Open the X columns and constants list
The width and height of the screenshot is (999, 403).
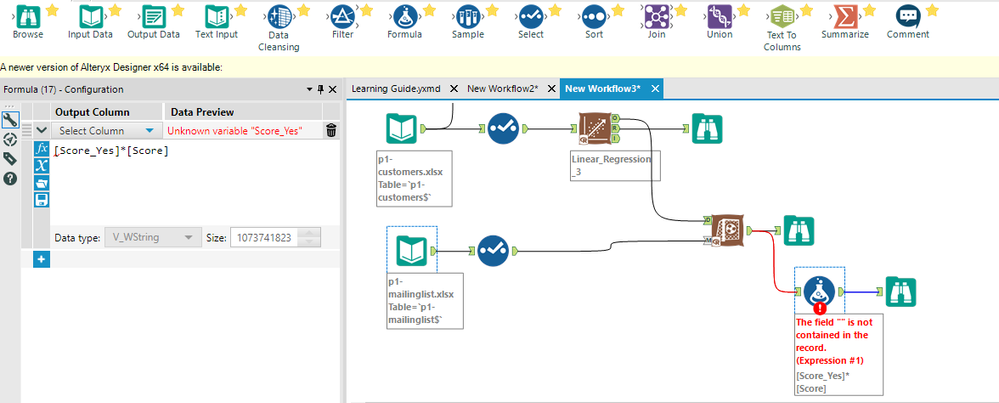[41, 166]
